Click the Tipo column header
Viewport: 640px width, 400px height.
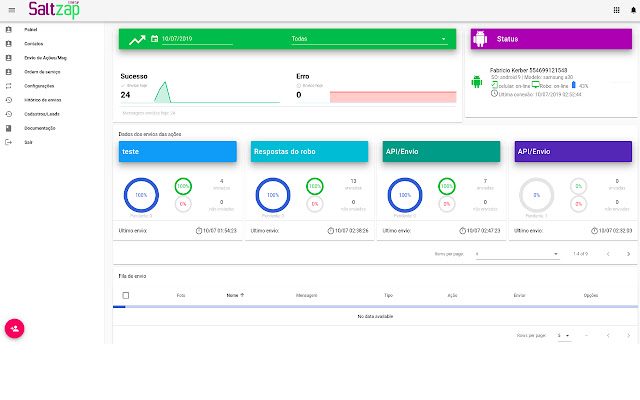click(388, 295)
